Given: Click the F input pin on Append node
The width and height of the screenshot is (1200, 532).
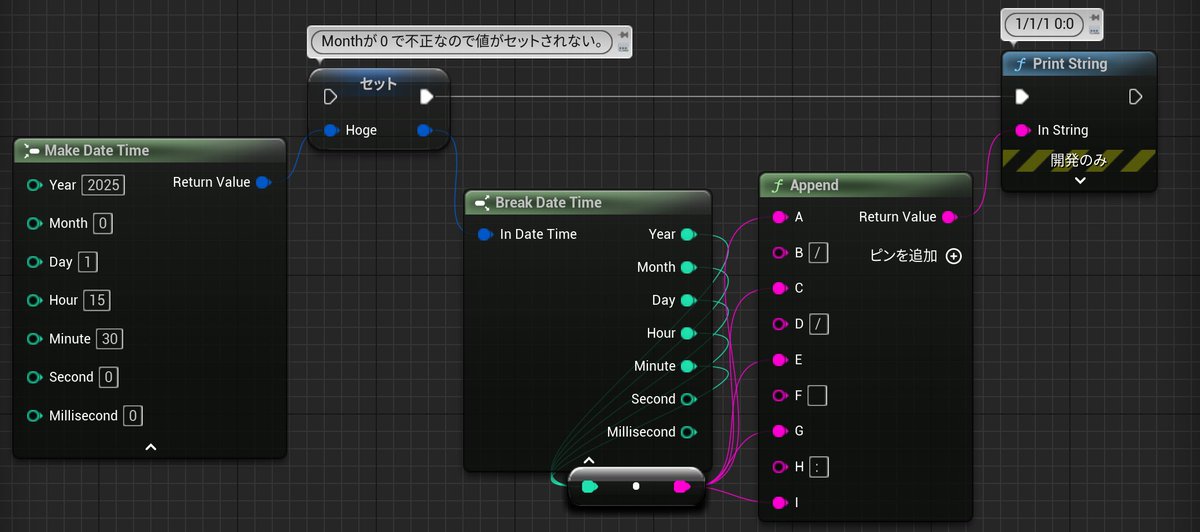Looking at the screenshot, I should [x=780, y=395].
